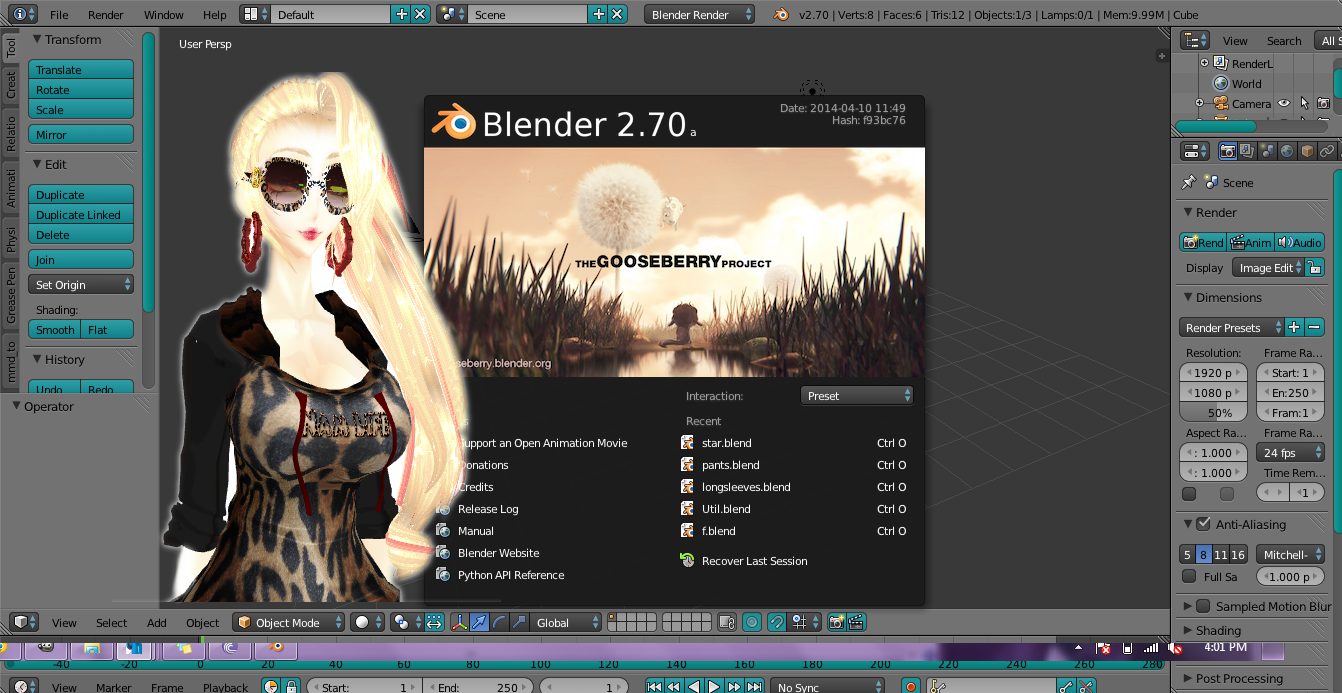Click the Blender logo icon in header
The height and width of the screenshot is (693, 1342).
pyautogui.click(x=780, y=14)
